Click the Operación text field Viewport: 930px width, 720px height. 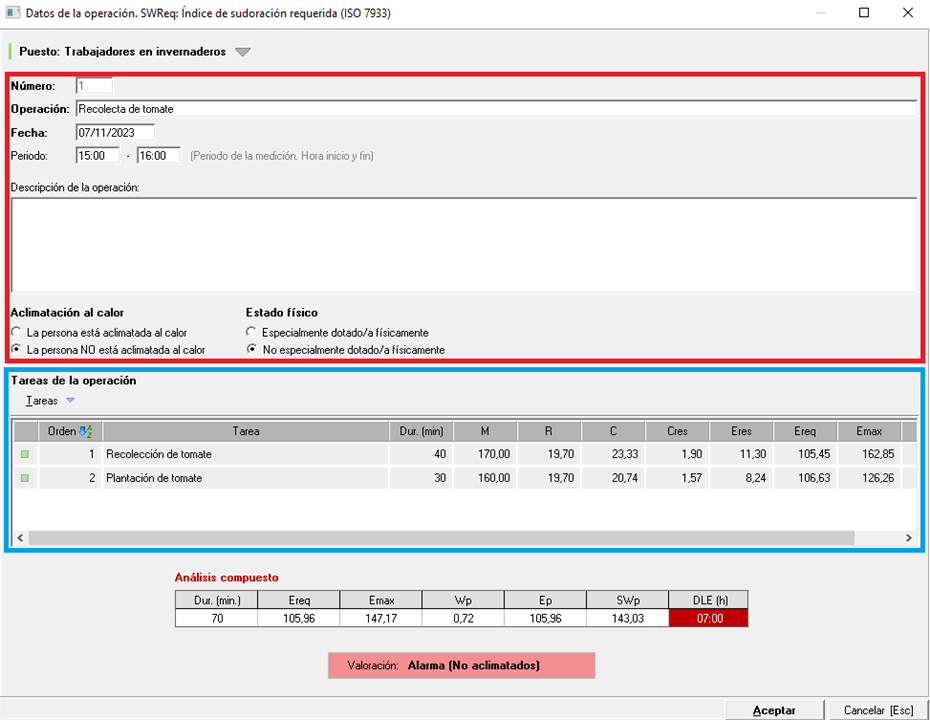tap(495, 108)
